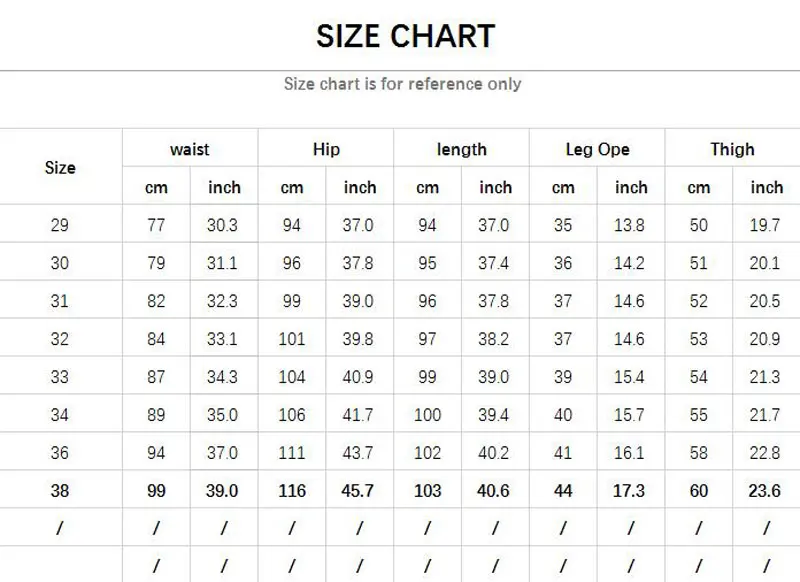Click the Size column header
Image resolution: width=800 pixels, height=582 pixels.
60,167
